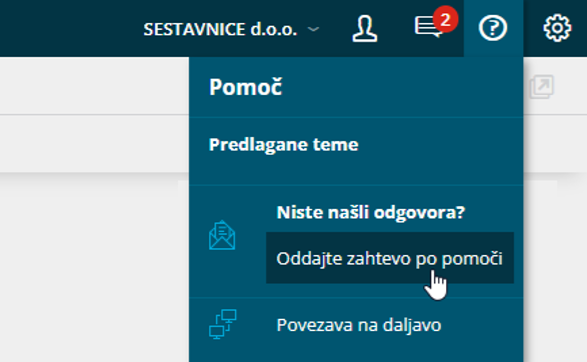
Task: Open messages with the 2 badge
Action: 435,23
